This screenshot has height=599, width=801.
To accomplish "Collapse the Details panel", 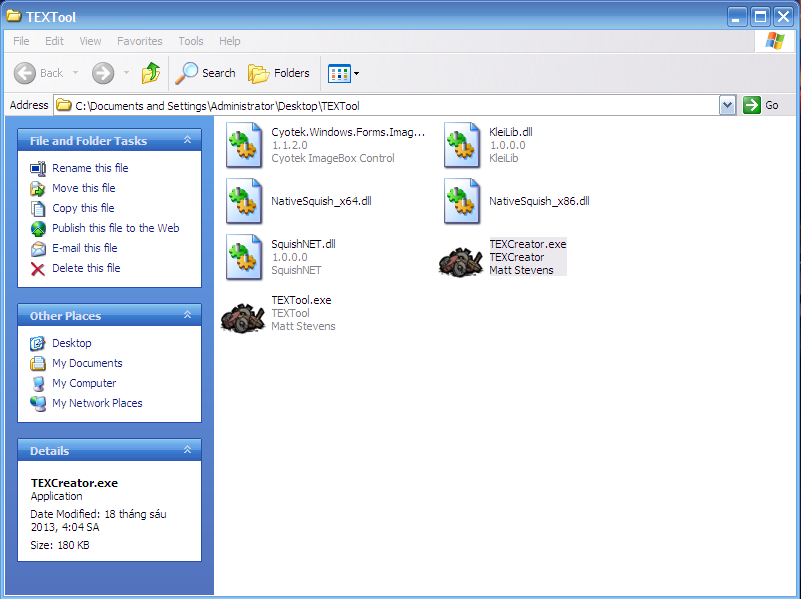I will click(187, 451).
